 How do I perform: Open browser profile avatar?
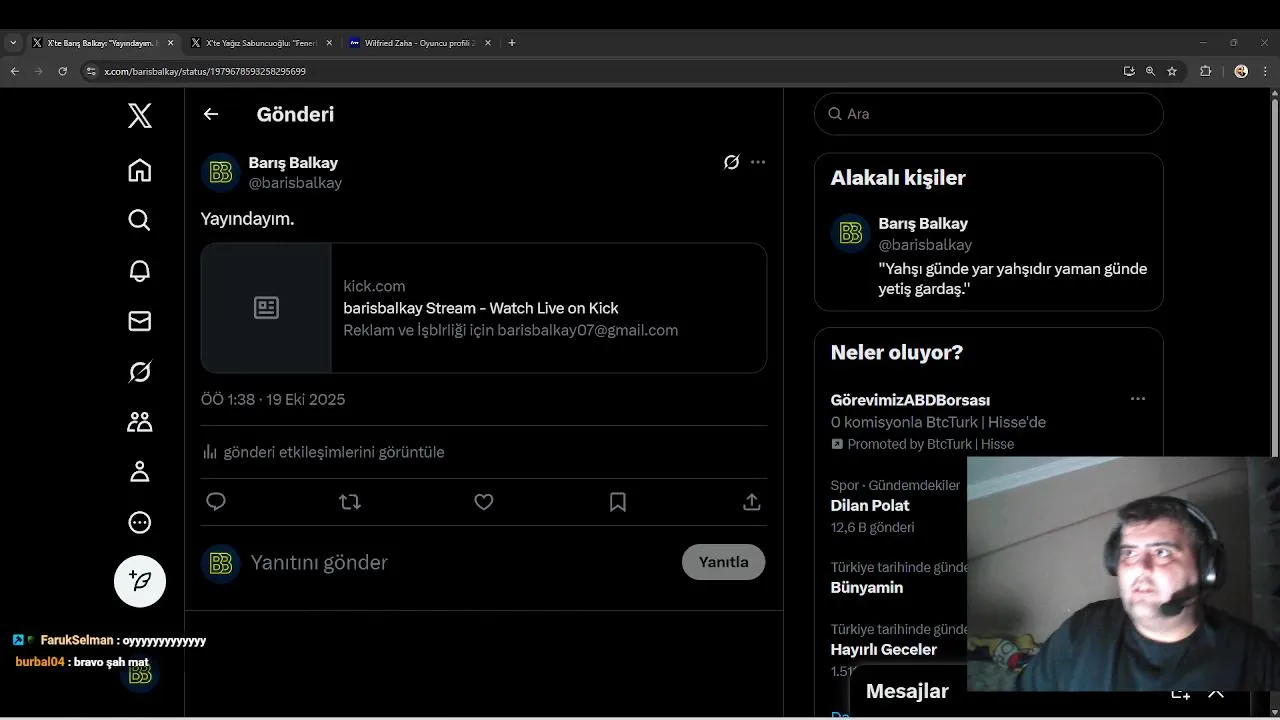pyautogui.click(x=1241, y=71)
